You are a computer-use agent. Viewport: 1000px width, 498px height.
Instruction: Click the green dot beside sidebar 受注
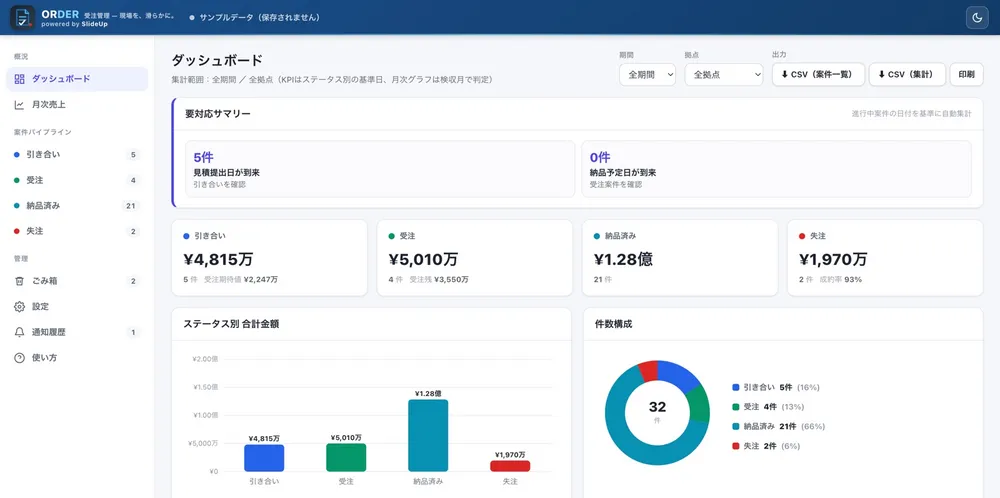click(17, 180)
